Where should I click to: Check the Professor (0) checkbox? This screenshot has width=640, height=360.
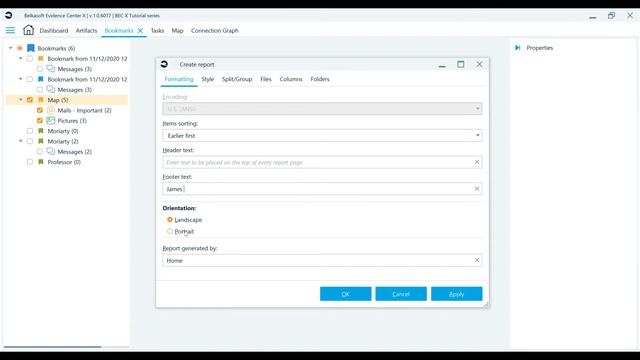click(x=30, y=162)
